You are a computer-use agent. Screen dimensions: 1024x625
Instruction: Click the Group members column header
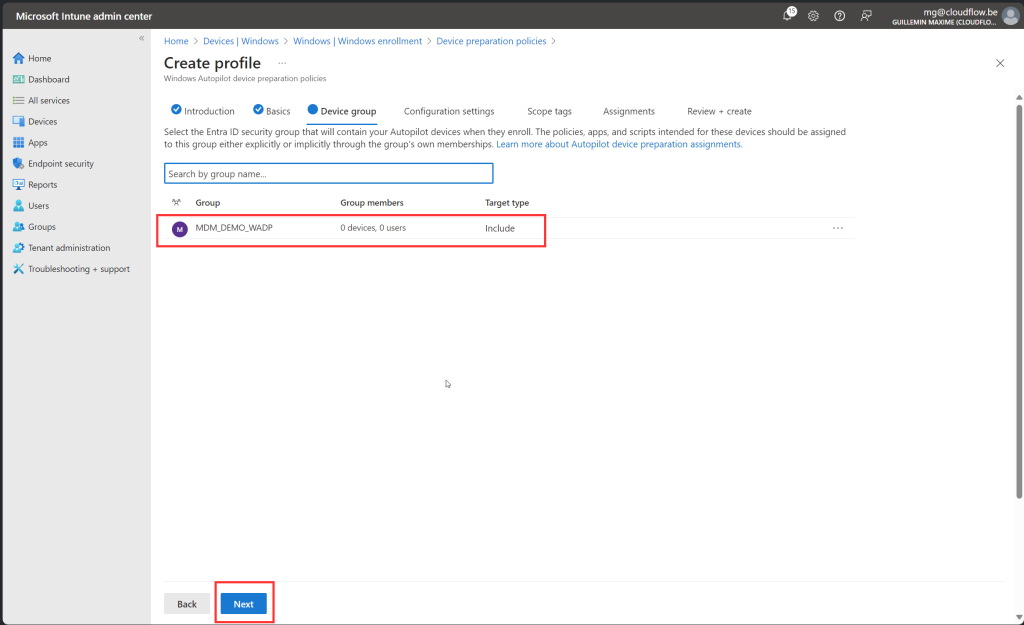point(372,202)
